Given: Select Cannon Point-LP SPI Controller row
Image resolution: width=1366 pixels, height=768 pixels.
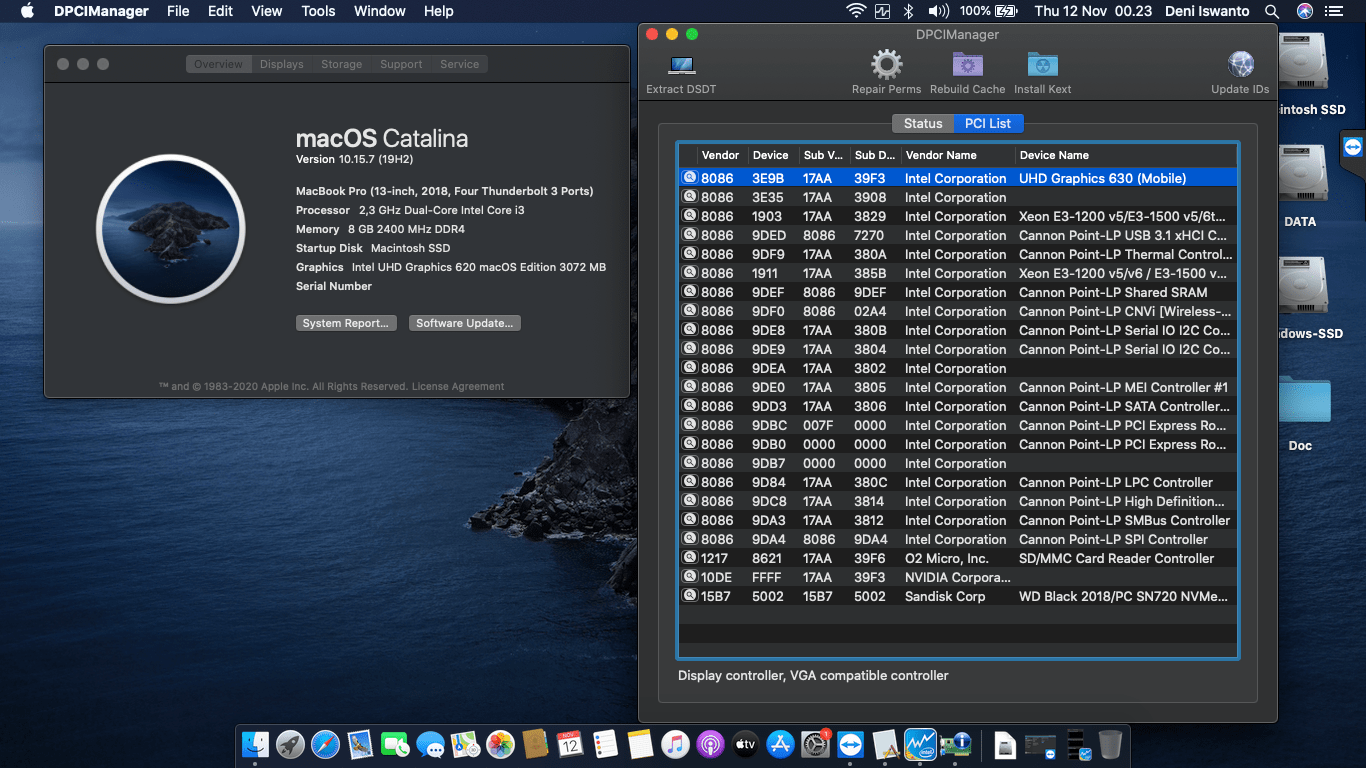Looking at the screenshot, I should pyautogui.click(x=958, y=539).
